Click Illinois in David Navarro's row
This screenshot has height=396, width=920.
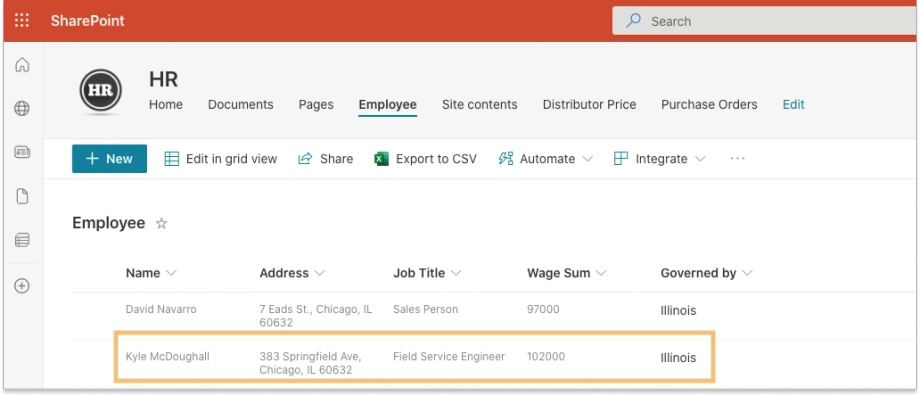678,310
